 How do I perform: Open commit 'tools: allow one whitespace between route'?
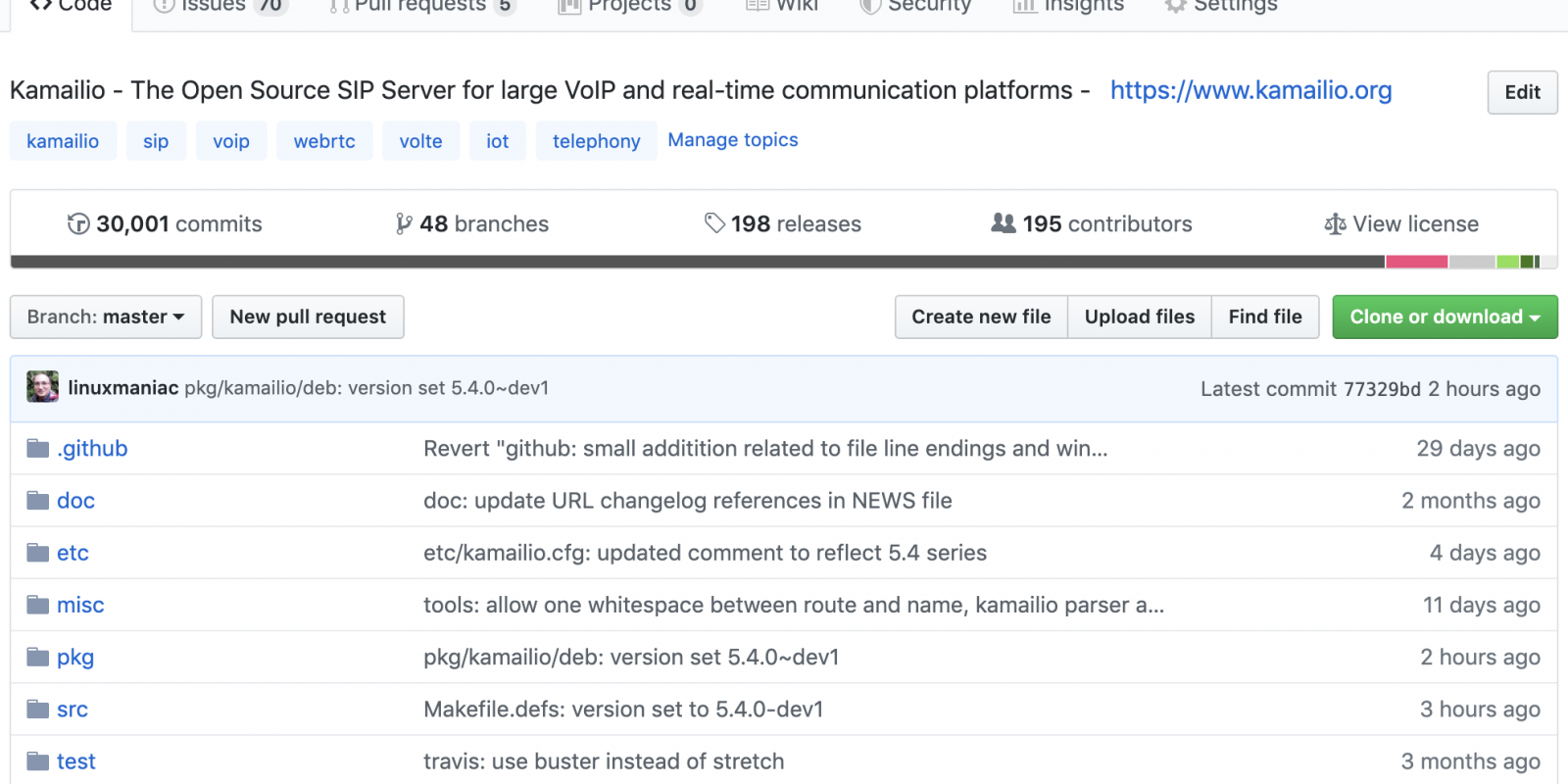click(794, 605)
